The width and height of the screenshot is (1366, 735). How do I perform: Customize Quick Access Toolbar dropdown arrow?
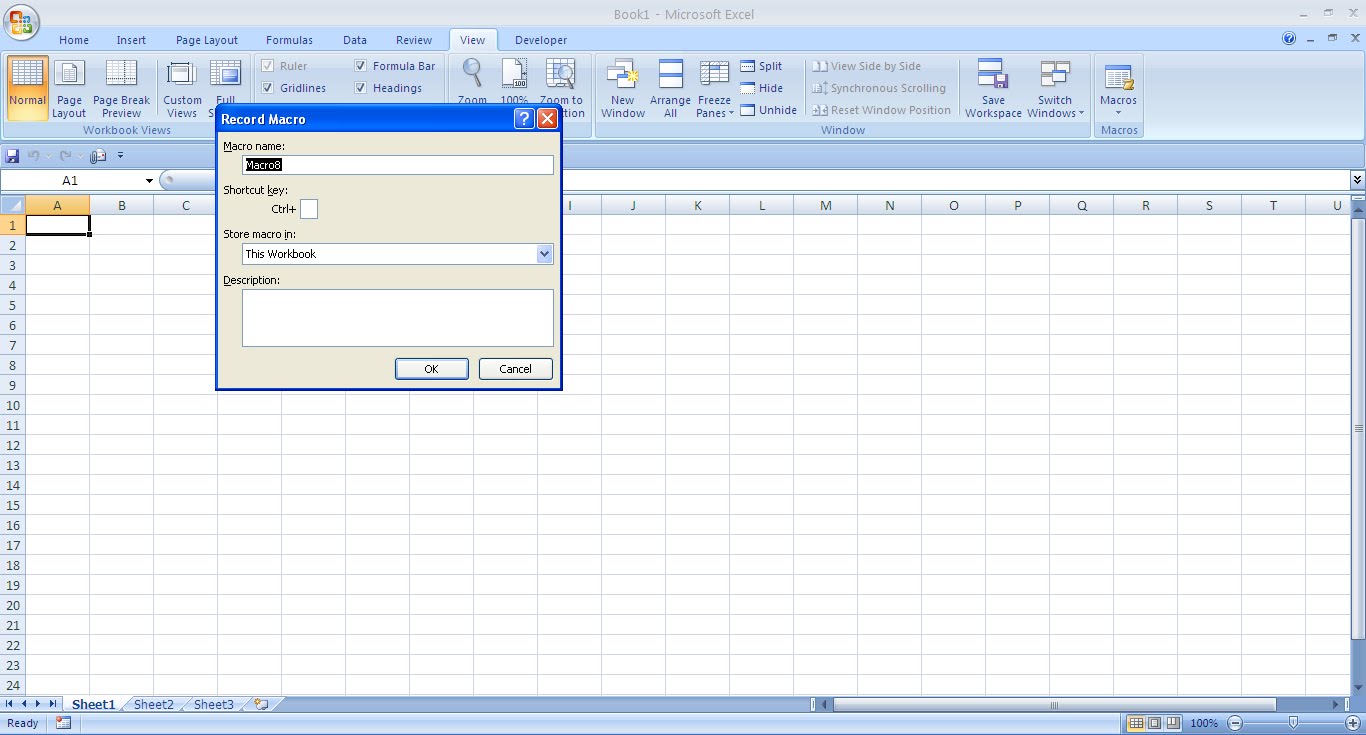point(120,156)
